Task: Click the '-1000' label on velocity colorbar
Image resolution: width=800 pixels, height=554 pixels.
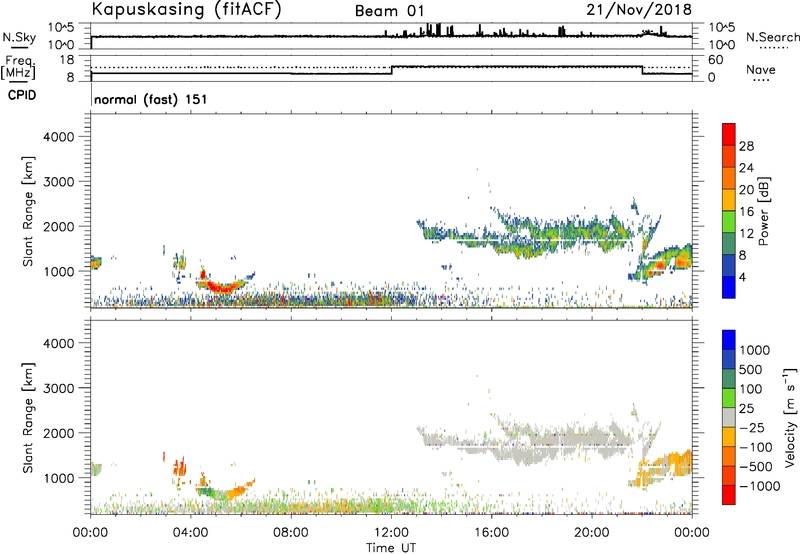Action: [x=760, y=486]
